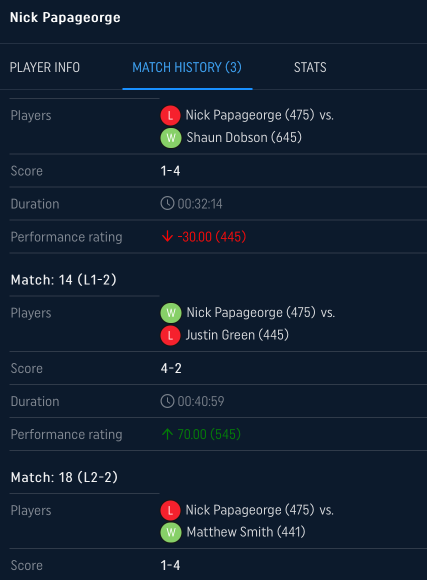Click clock icon beside duration 00:40:59

click(x=167, y=401)
